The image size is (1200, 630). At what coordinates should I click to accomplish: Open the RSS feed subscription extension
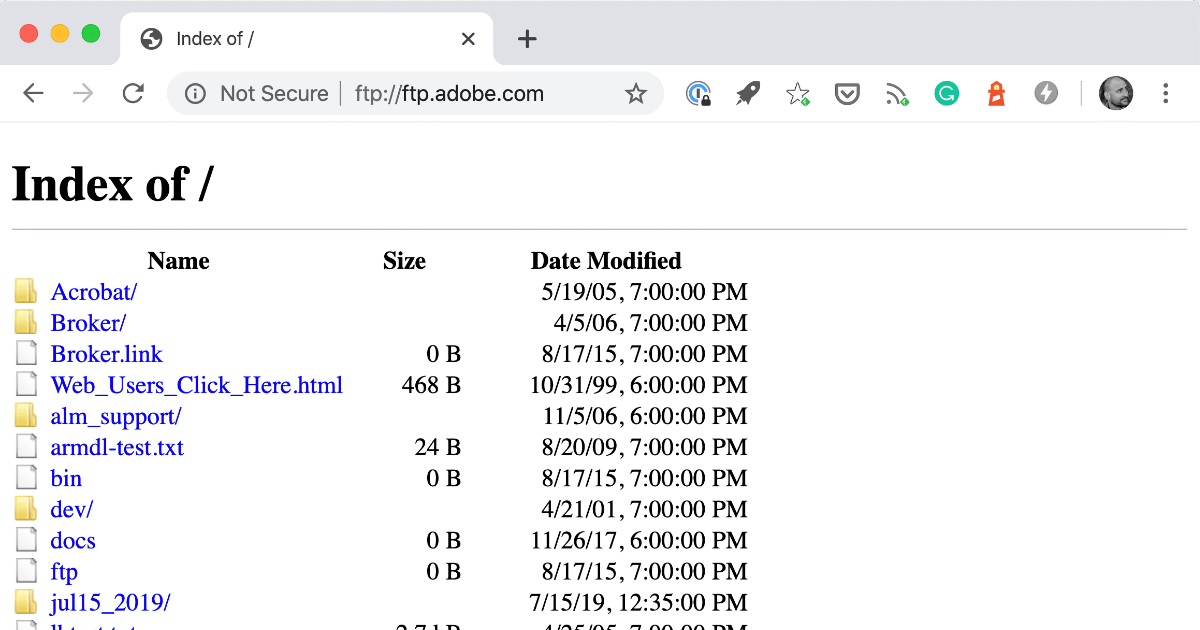pos(897,92)
